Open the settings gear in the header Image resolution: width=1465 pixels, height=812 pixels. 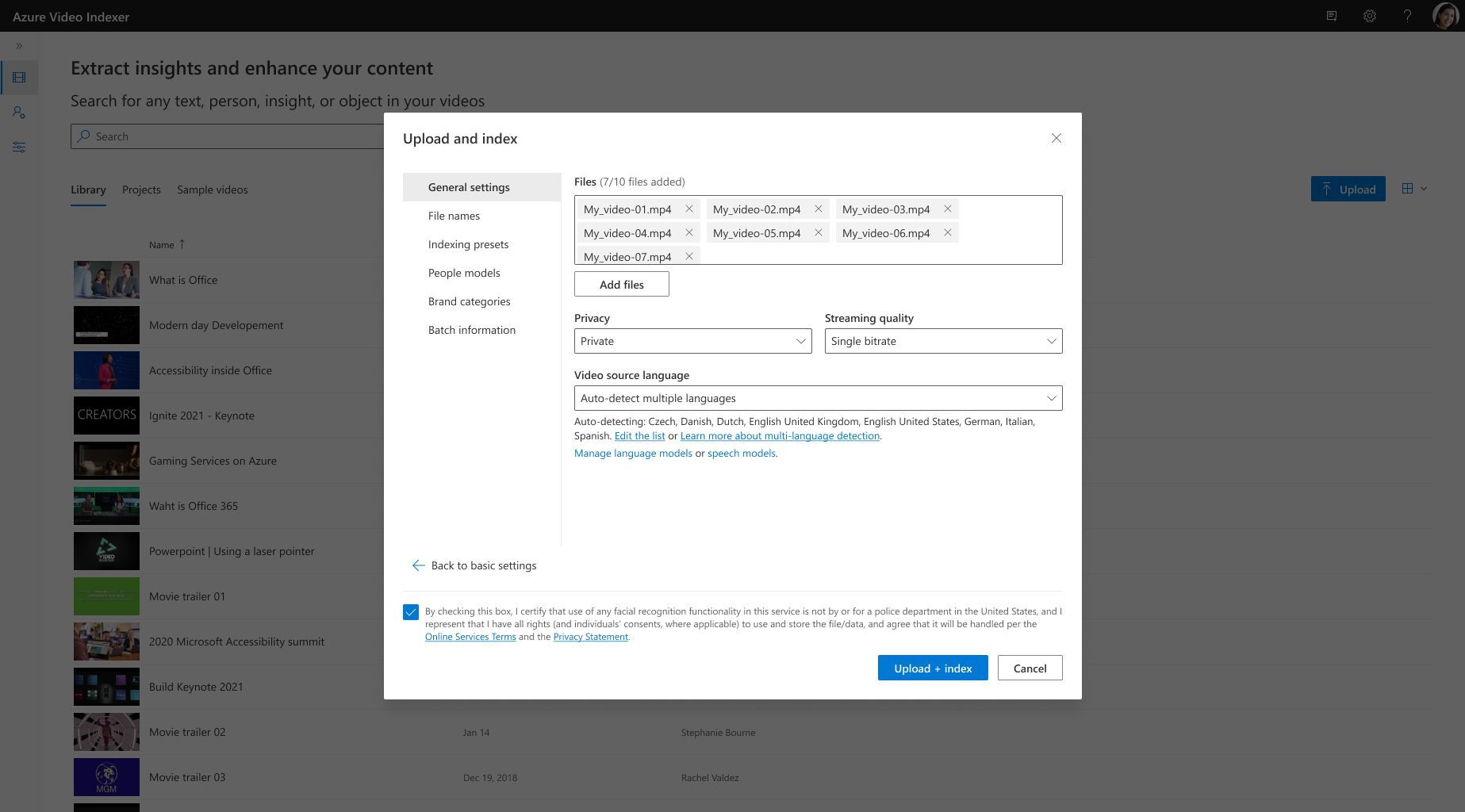coord(1370,16)
